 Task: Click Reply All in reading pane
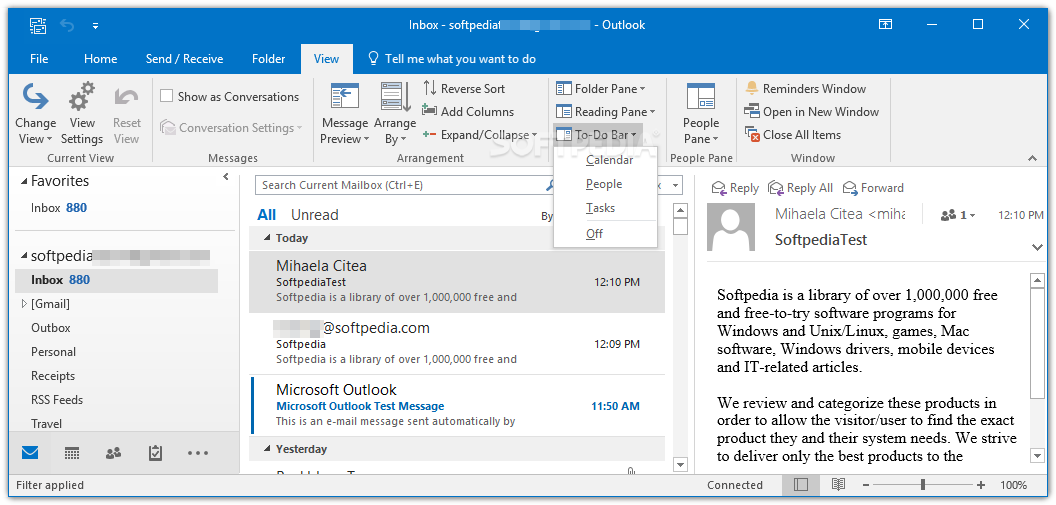click(801, 188)
